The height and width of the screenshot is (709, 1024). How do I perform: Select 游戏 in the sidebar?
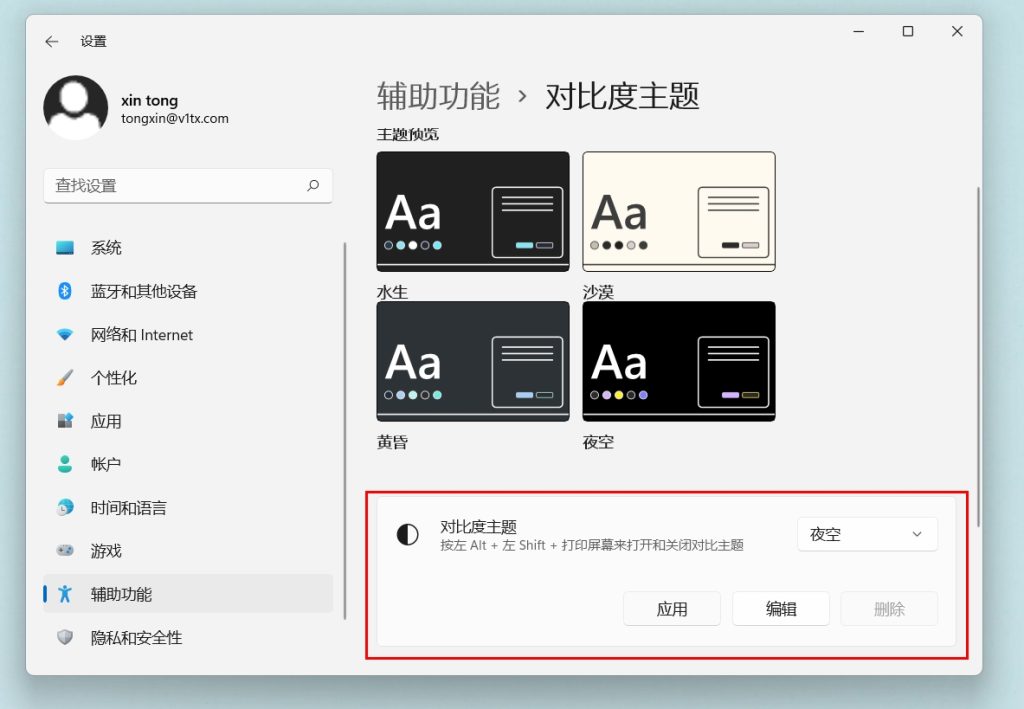pyautogui.click(x=188, y=551)
